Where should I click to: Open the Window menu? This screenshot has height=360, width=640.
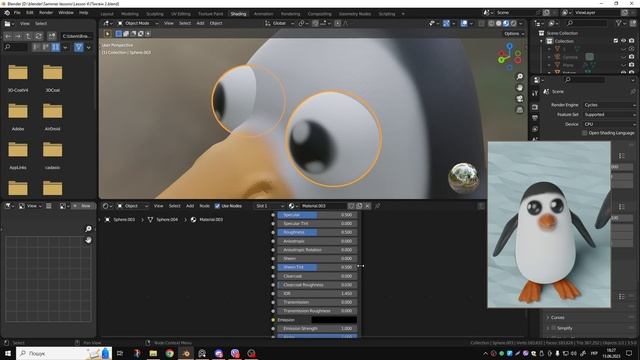coord(66,13)
